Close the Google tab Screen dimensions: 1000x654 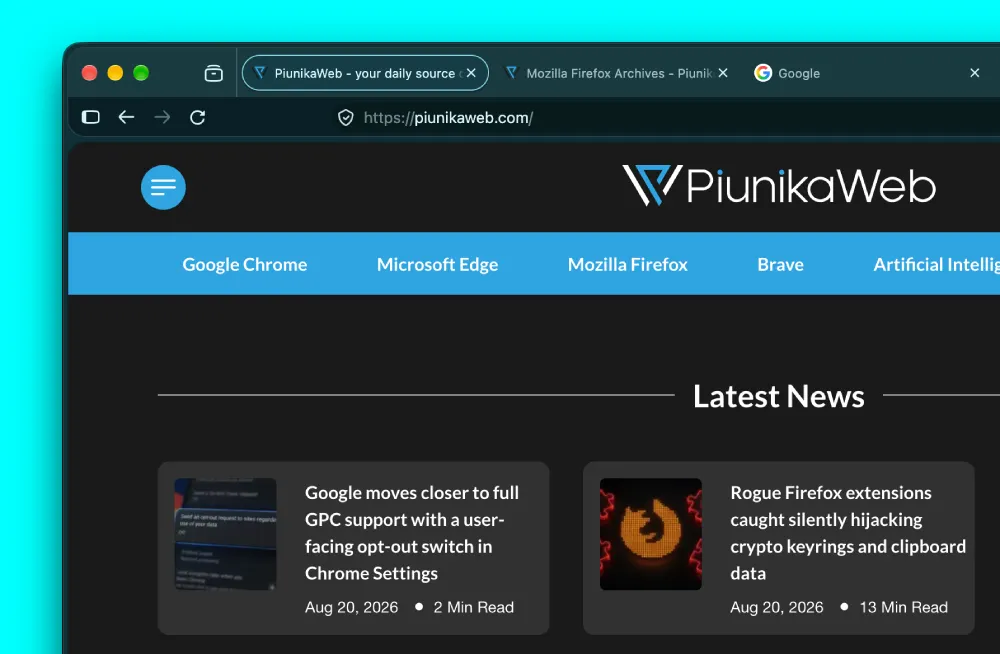tap(974, 73)
